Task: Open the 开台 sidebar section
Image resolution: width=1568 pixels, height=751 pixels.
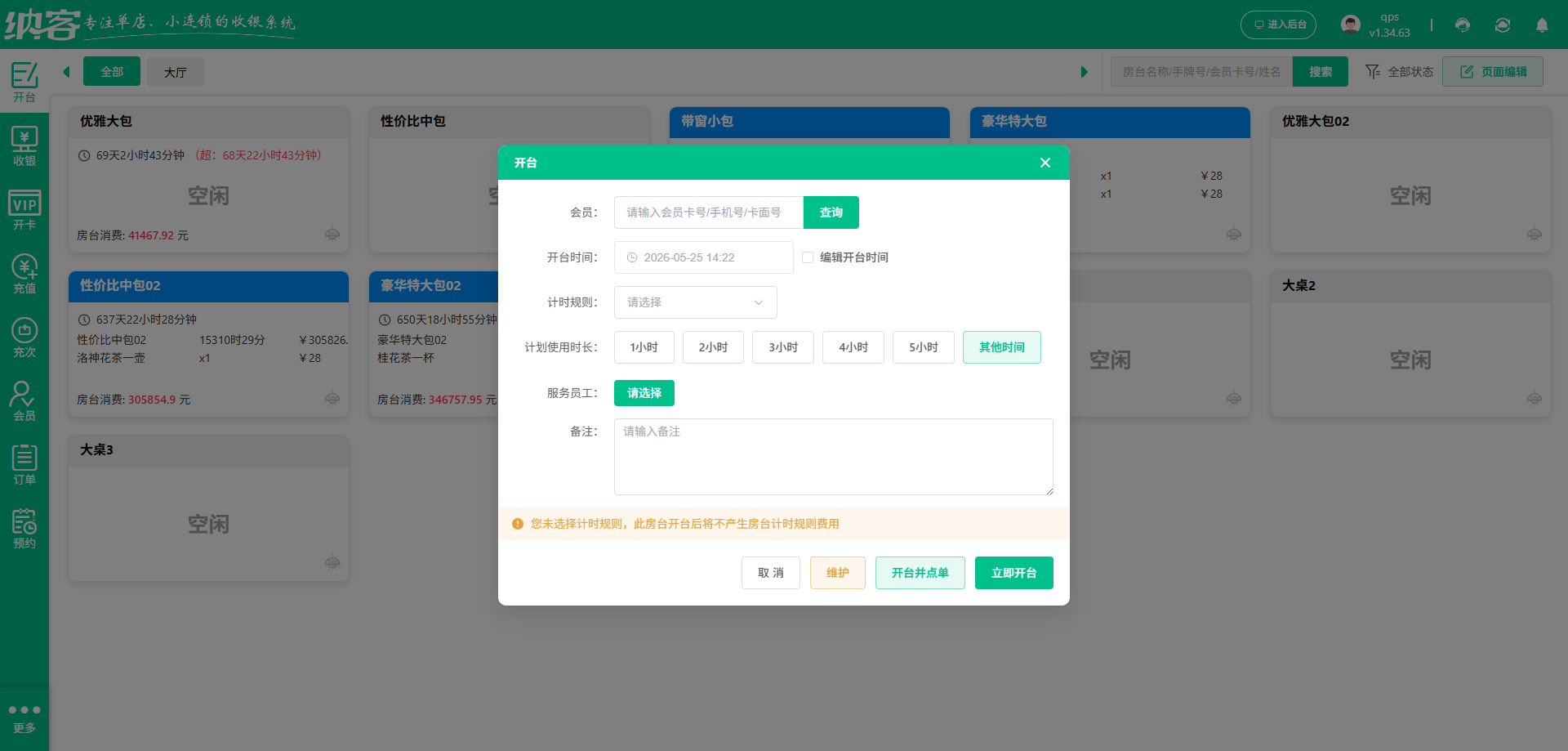Action: pos(24,83)
